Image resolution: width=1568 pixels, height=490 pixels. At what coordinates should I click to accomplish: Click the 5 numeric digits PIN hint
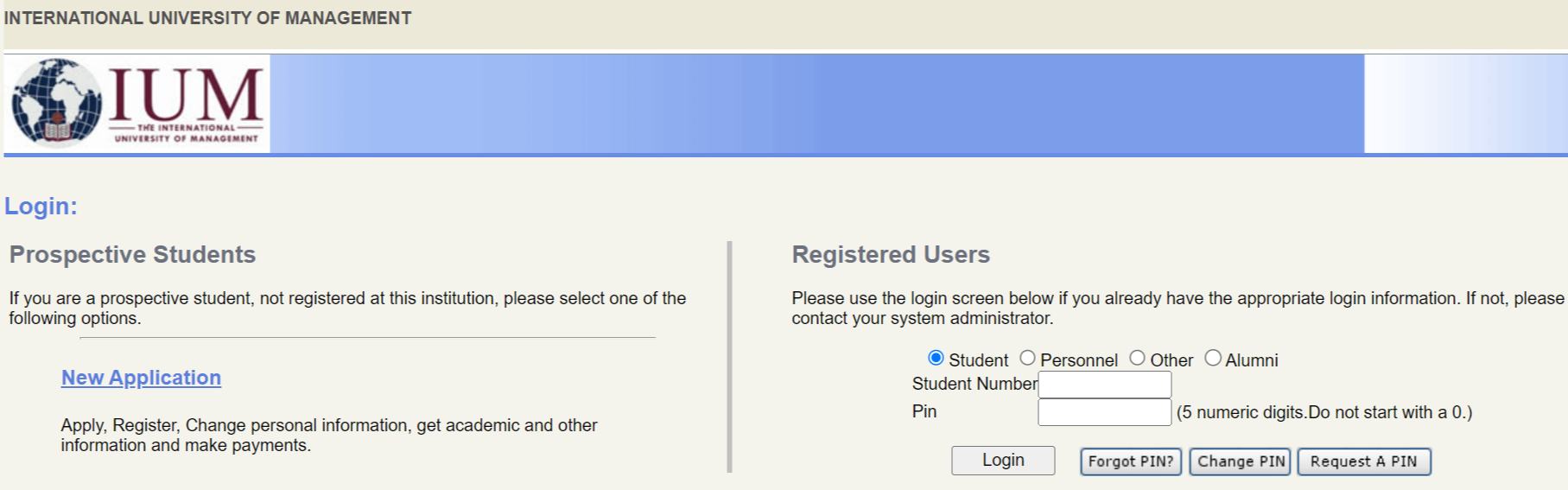[1324, 412]
